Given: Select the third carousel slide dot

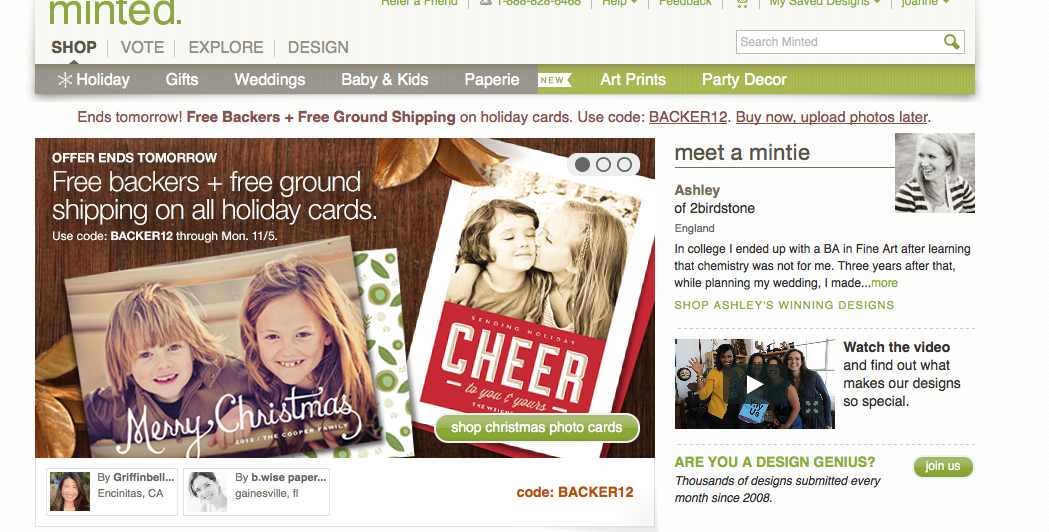Looking at the screenshot, I should (624, 165).
